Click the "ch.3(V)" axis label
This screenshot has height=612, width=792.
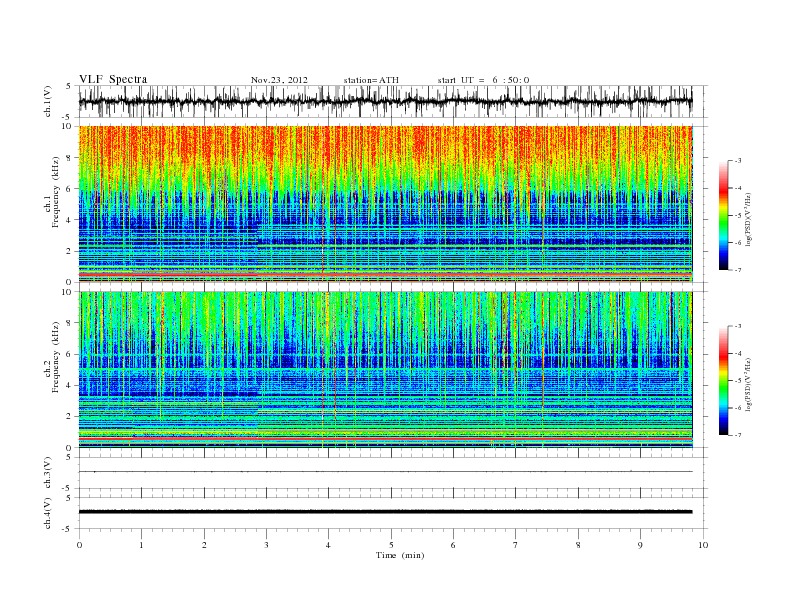(48, 473)
